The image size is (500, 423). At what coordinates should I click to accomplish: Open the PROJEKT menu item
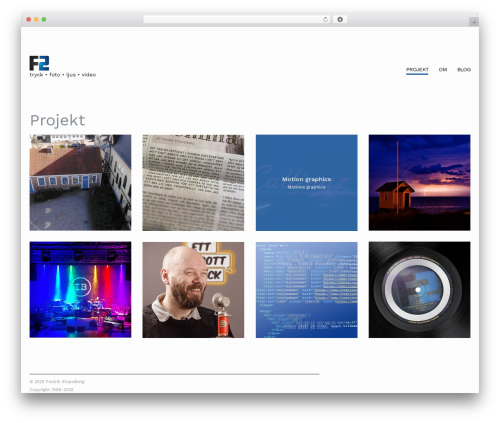click(417, 70)
